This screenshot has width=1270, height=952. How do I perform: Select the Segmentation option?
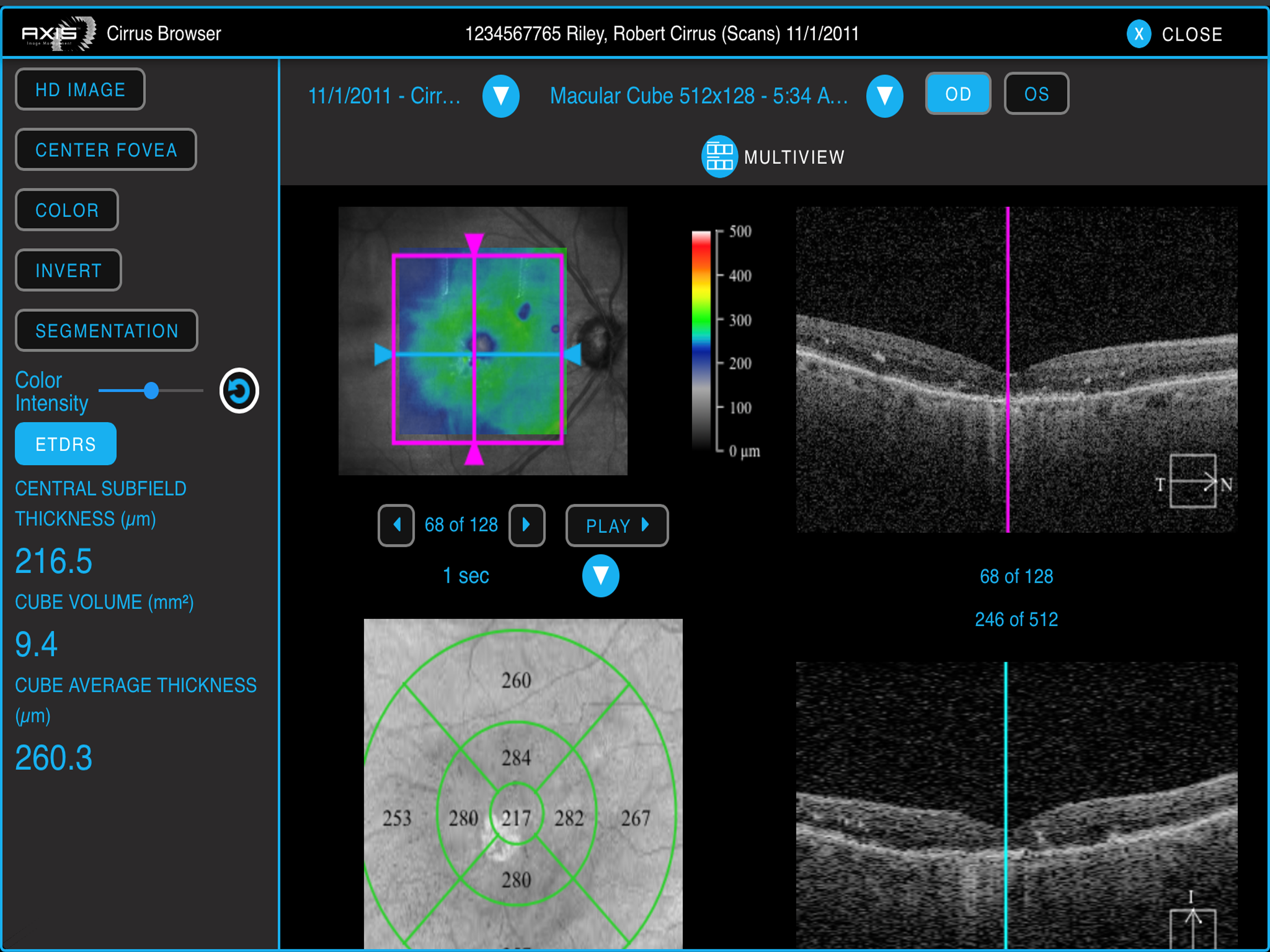point(106,331)
